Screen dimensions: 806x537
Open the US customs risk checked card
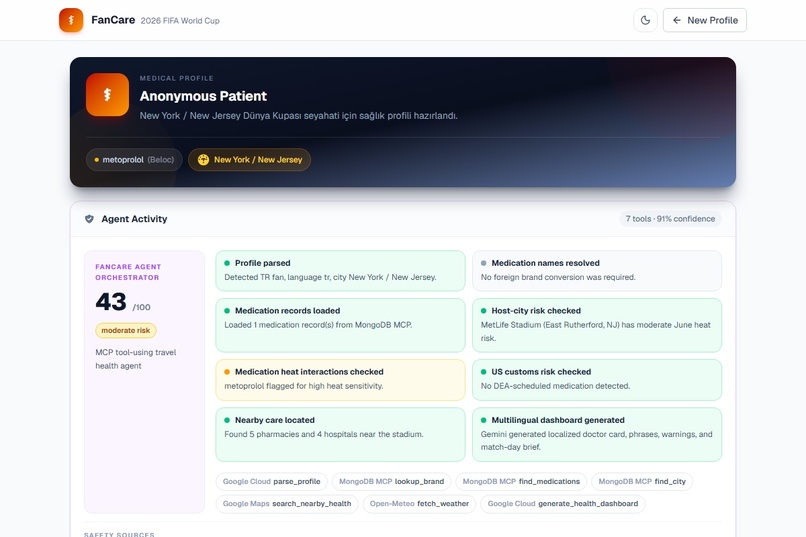pos(597,380)
